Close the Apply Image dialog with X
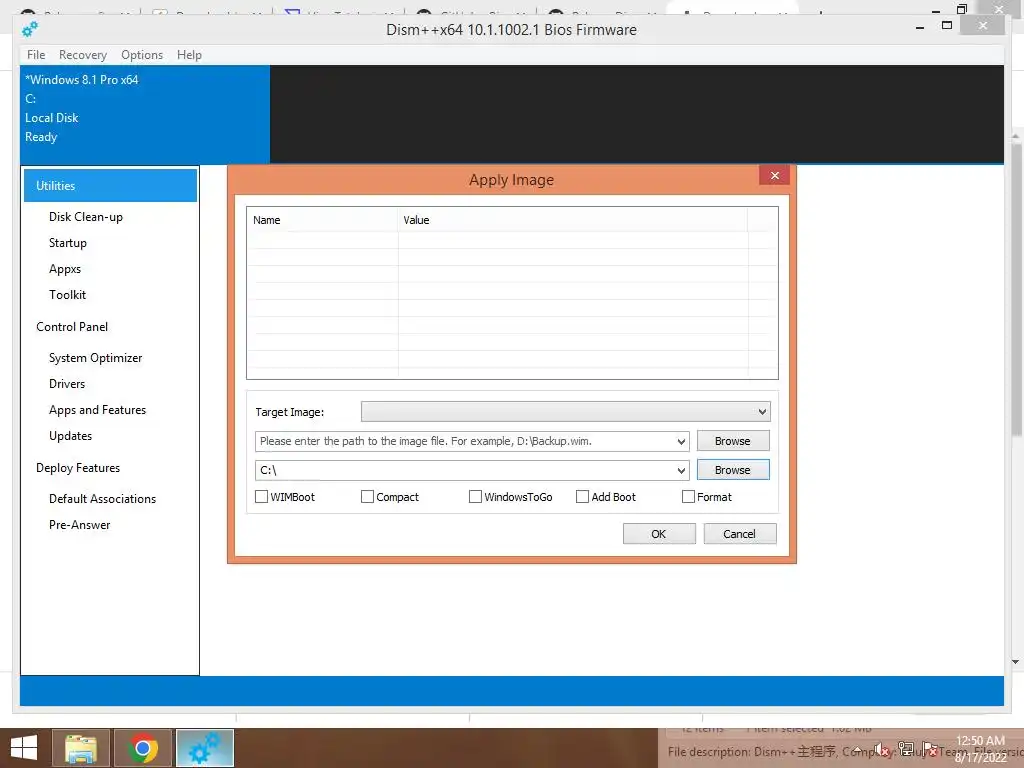The height and width of the screenshot is (768, 1024). [775, 176]
